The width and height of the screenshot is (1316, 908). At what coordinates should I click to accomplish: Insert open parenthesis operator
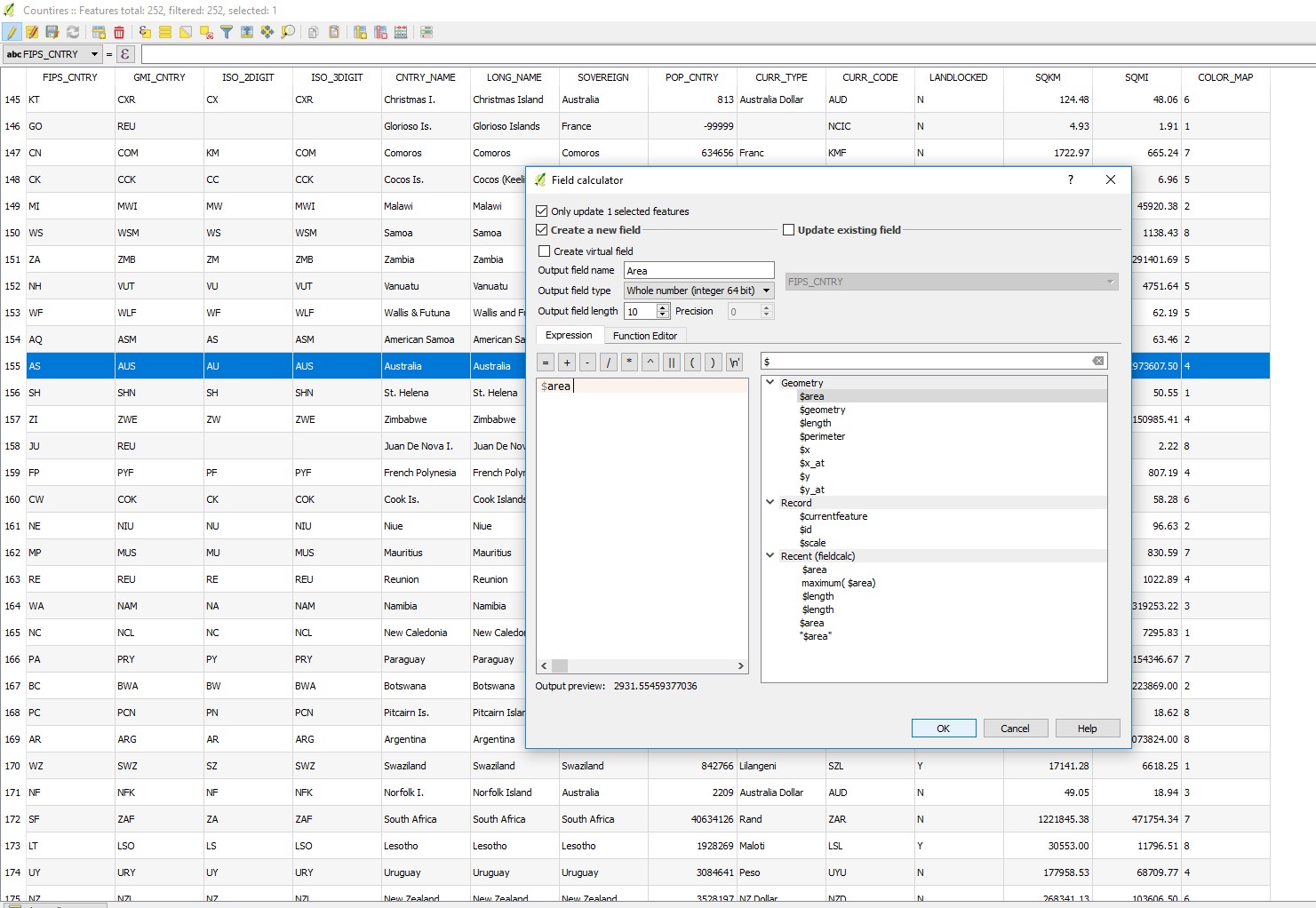(x=692, y=362)
